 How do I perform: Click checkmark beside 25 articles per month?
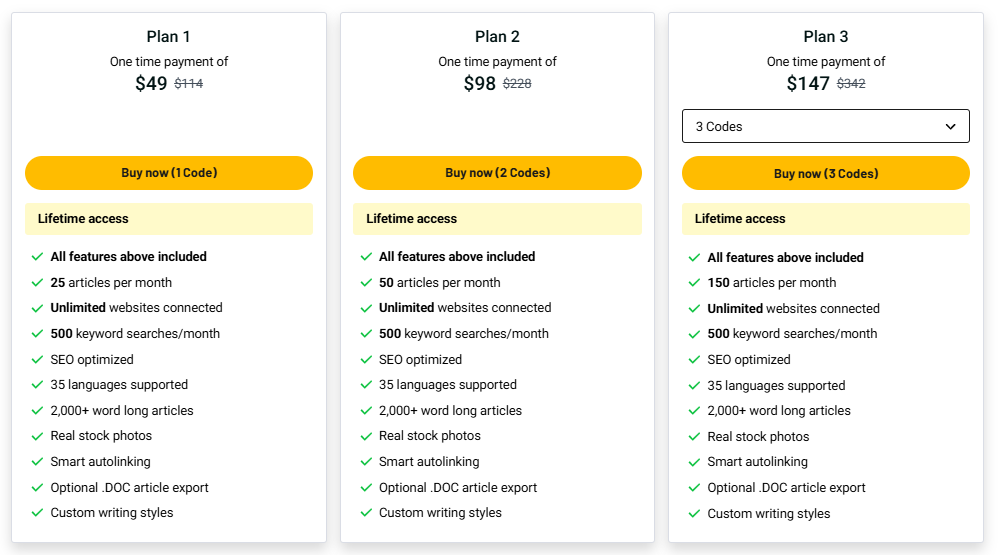[38, 283]
